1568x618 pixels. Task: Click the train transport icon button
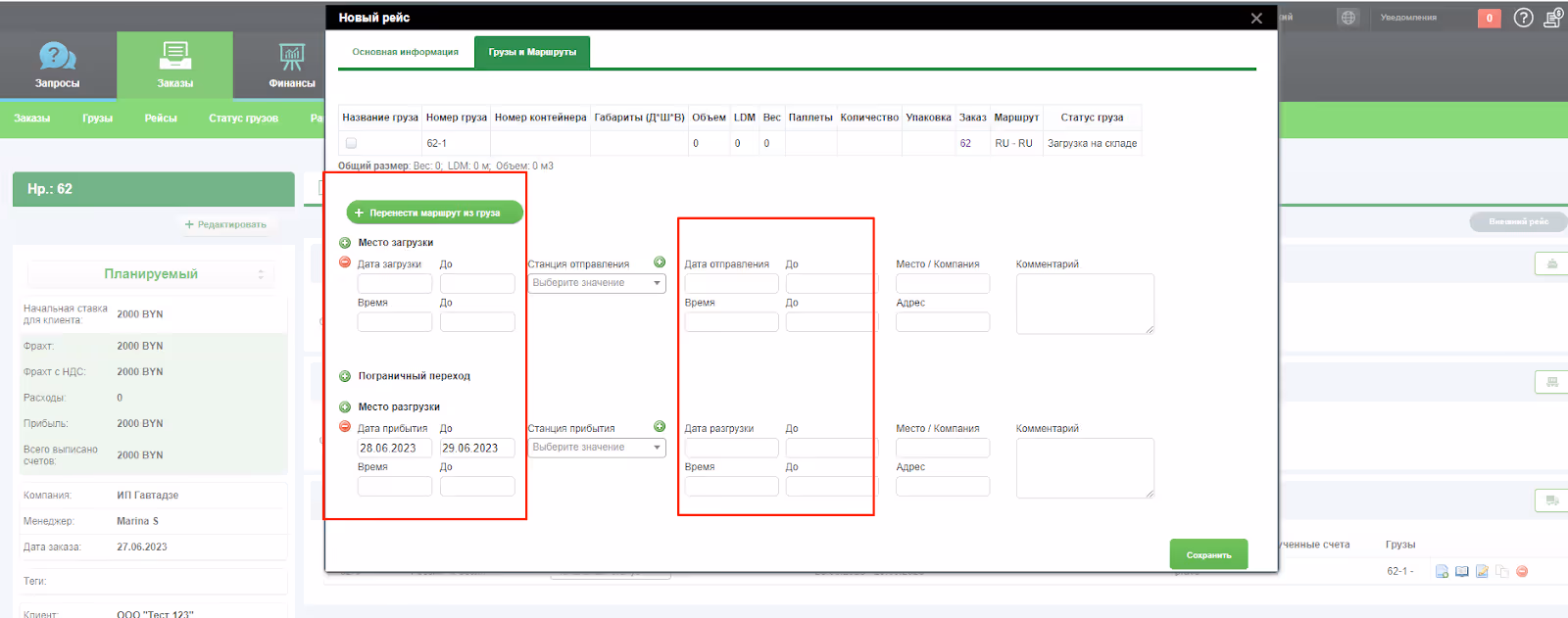(1551, 382)
